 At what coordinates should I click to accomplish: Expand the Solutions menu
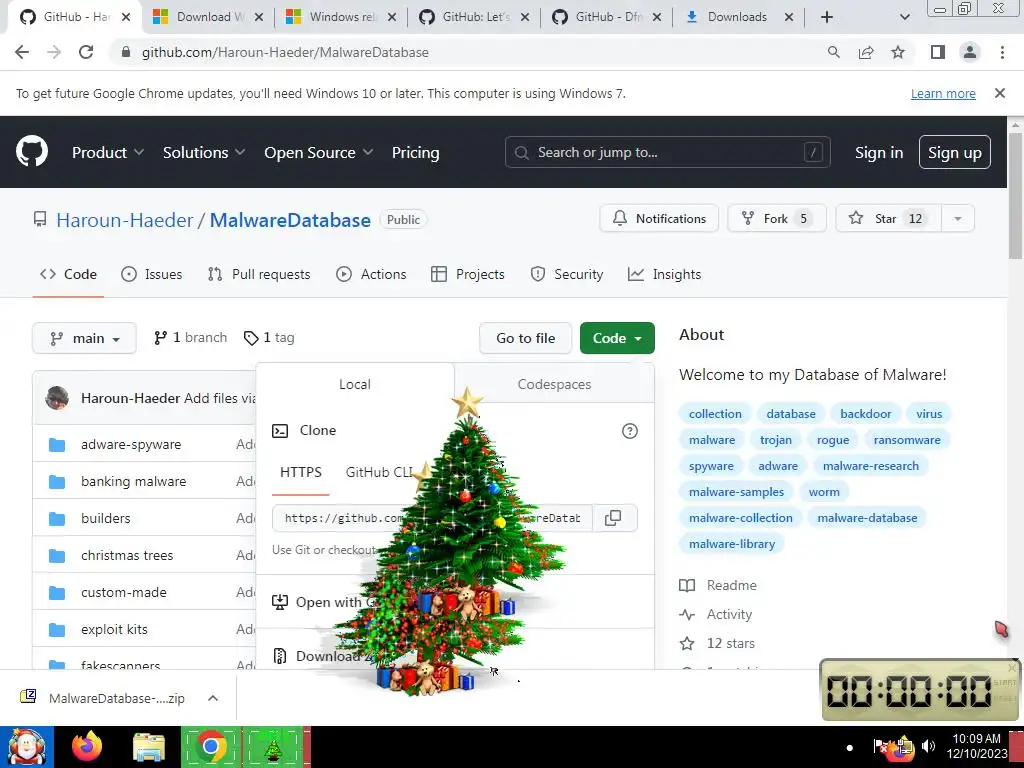pyautogui.click(x=204, y=152)
